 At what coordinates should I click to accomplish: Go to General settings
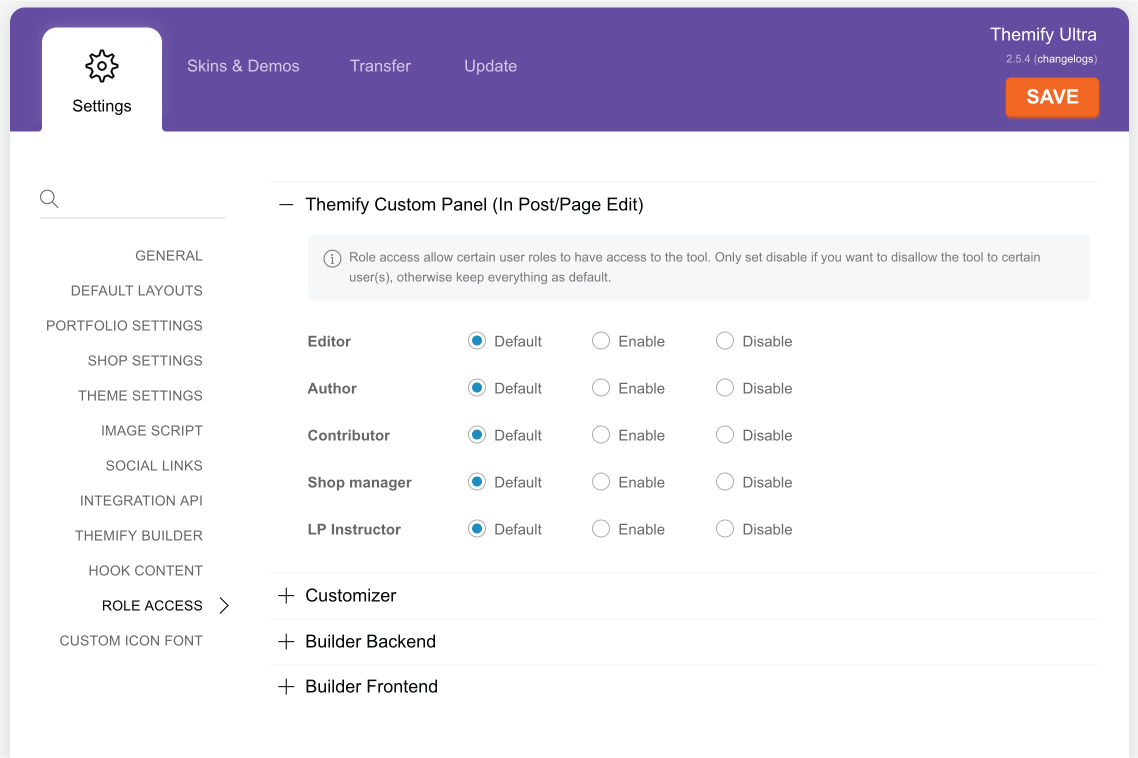click(168, 256)
